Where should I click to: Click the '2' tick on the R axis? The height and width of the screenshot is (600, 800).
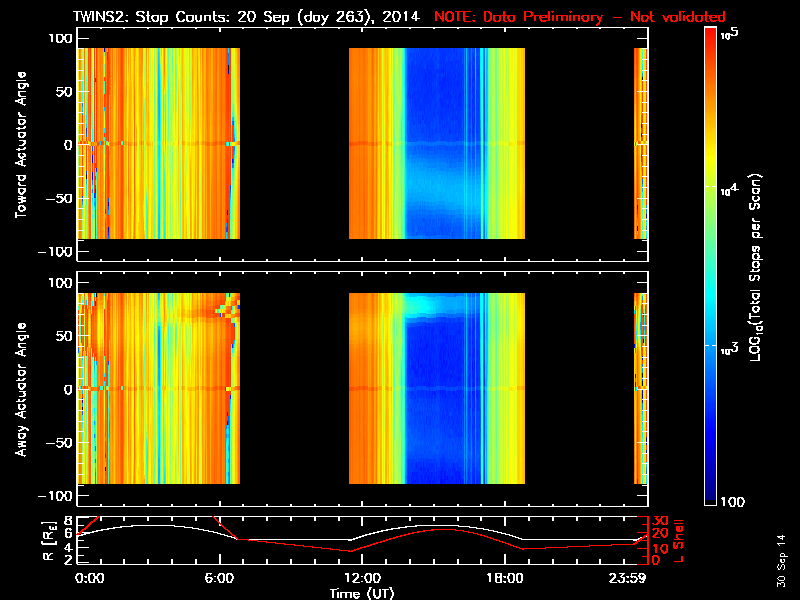(68, 560)
